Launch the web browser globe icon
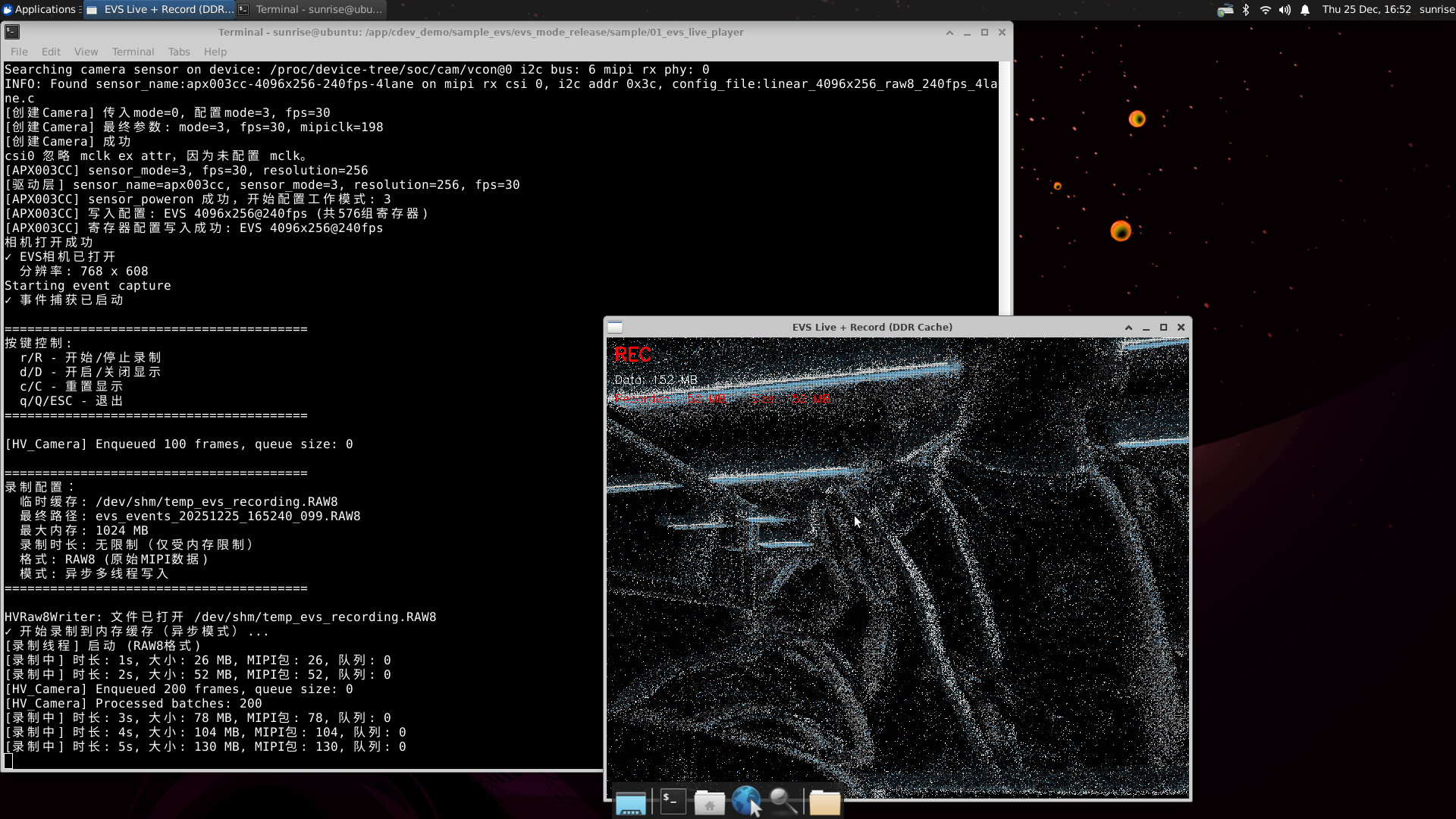The height and width of the screenshot is (819, 1456). pyautogui.click(x=746, y=801)
